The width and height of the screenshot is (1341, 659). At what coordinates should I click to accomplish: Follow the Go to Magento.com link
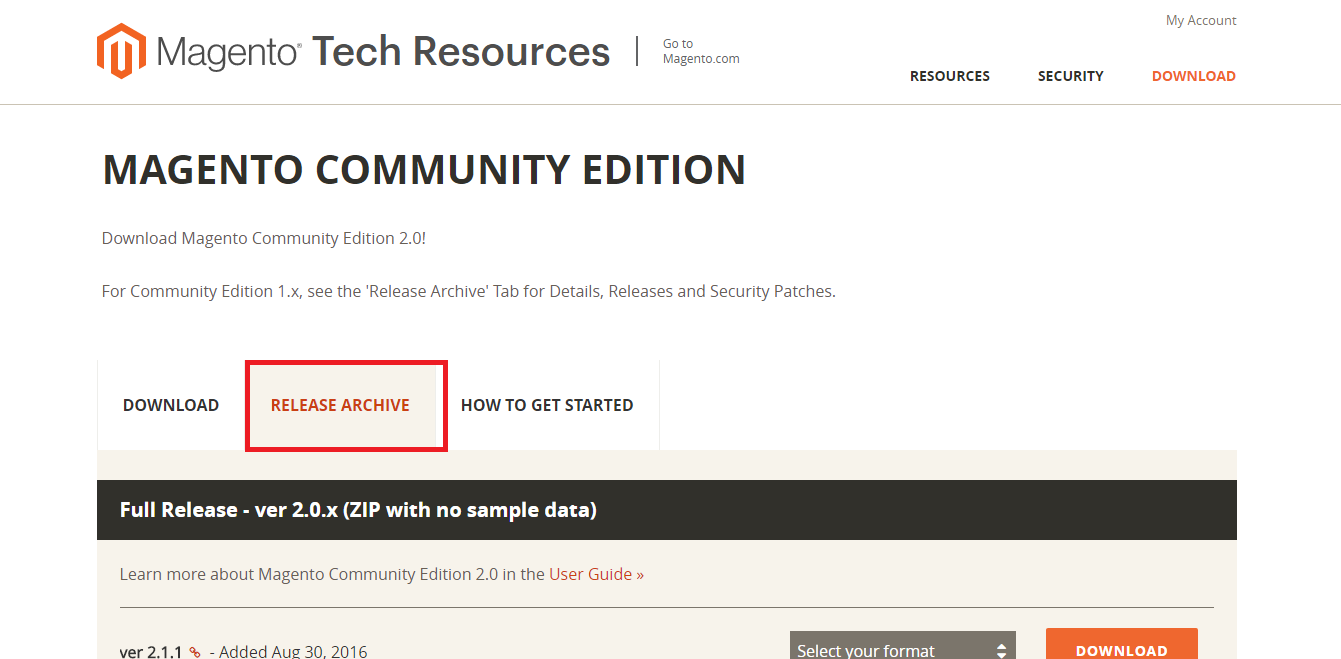pos(701,51)
